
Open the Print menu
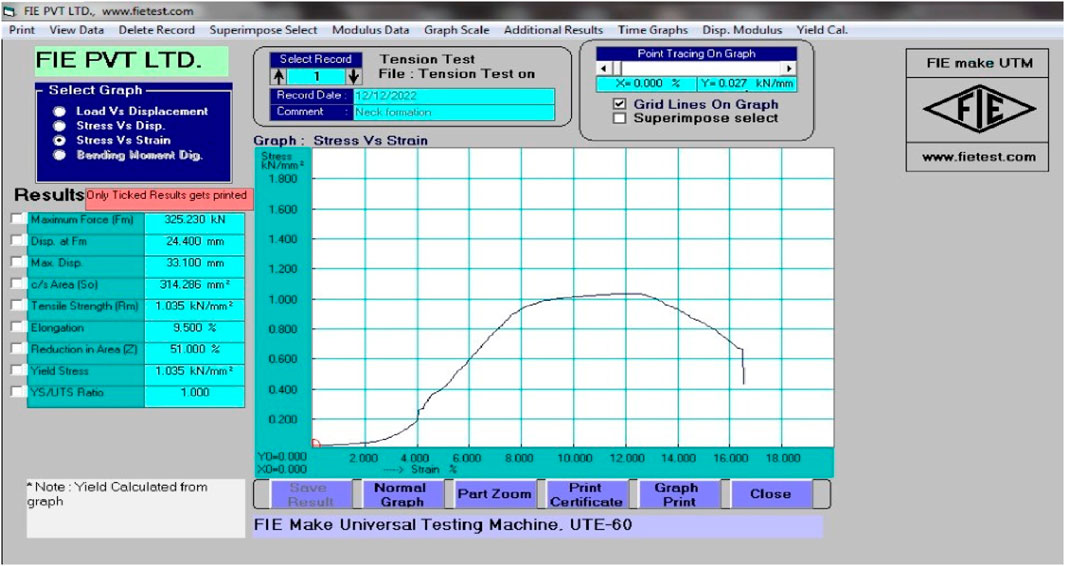click(x=22, y=30)
